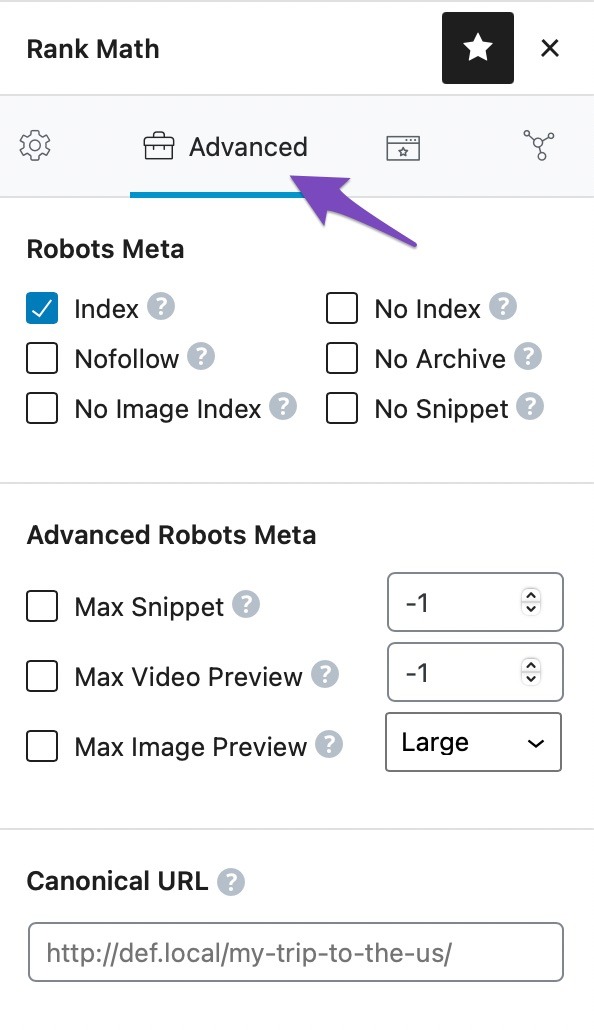Click the star rating icon in header

(477, 47)
